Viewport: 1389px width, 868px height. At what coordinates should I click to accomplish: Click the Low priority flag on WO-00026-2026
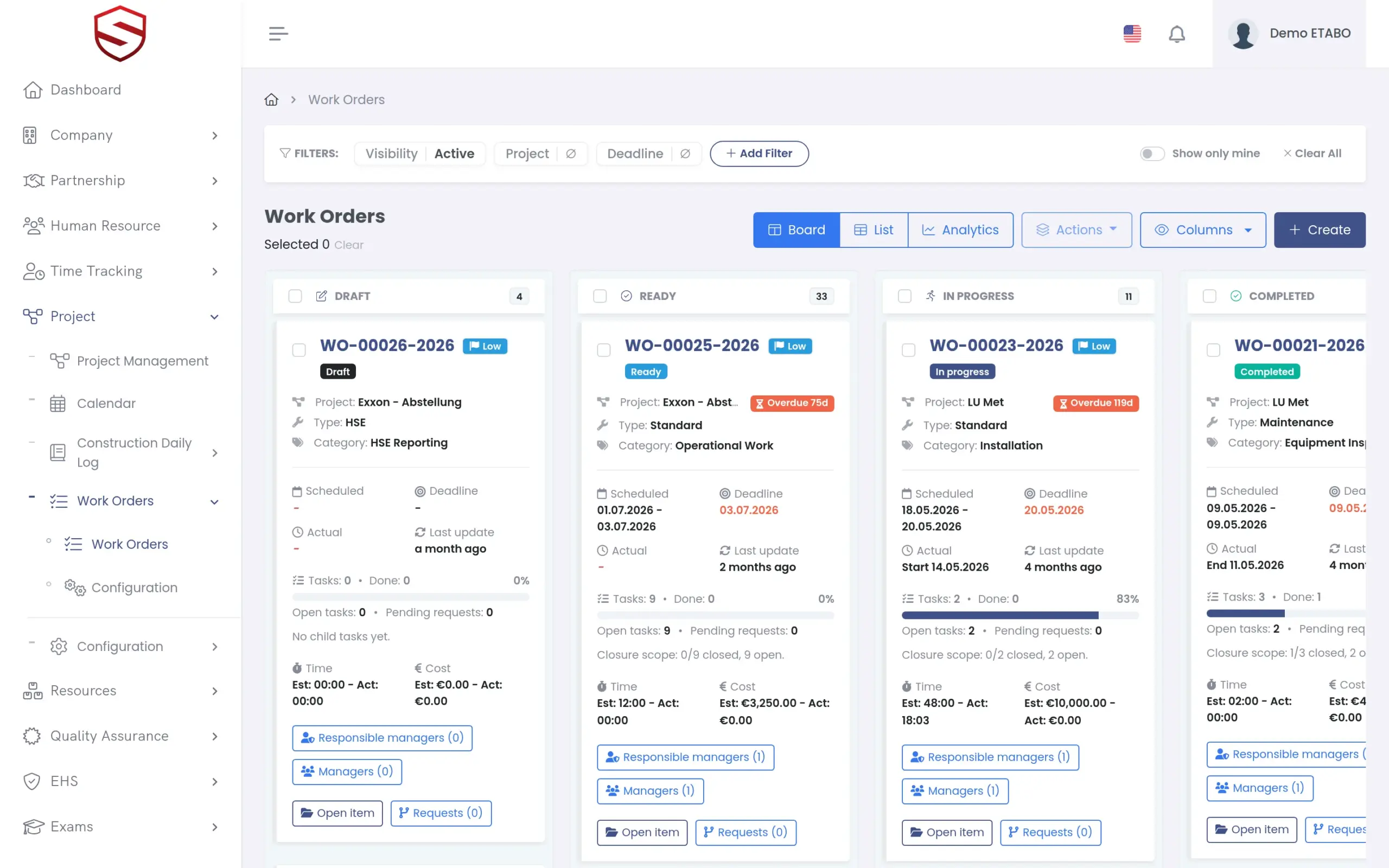485,346
